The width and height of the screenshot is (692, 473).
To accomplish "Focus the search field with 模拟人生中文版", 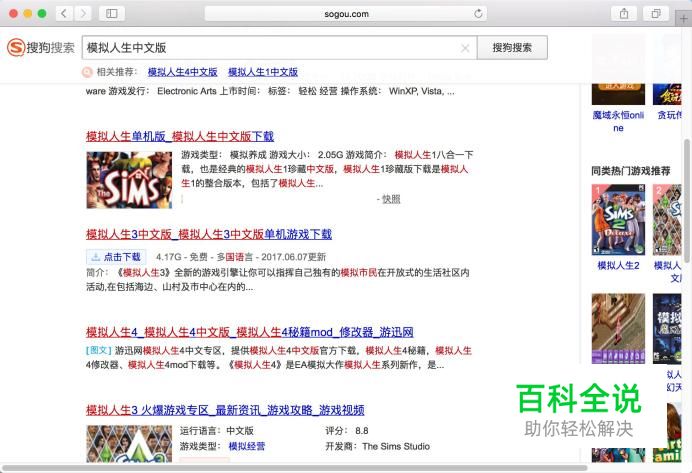I will tap(279, 48).
